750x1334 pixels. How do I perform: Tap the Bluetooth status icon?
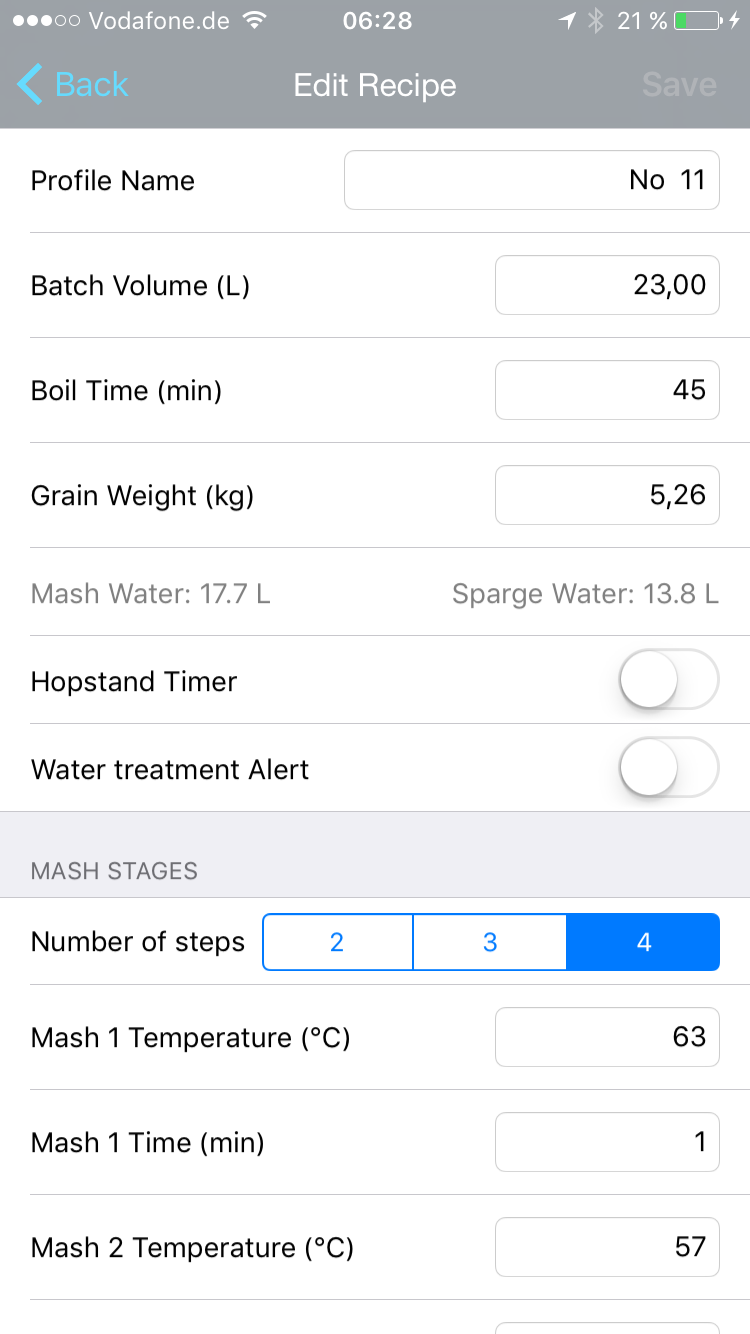click(x=596, y=21)
